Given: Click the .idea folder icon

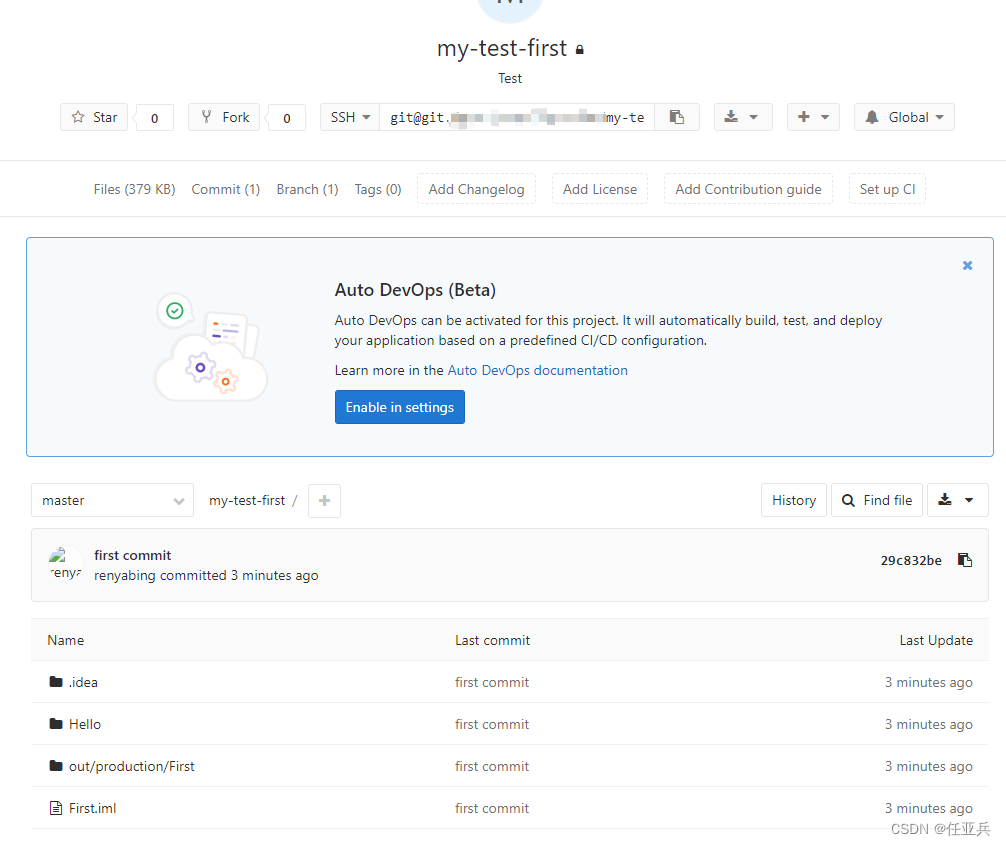Looking at the screenshot, I should tap(56, 682).
